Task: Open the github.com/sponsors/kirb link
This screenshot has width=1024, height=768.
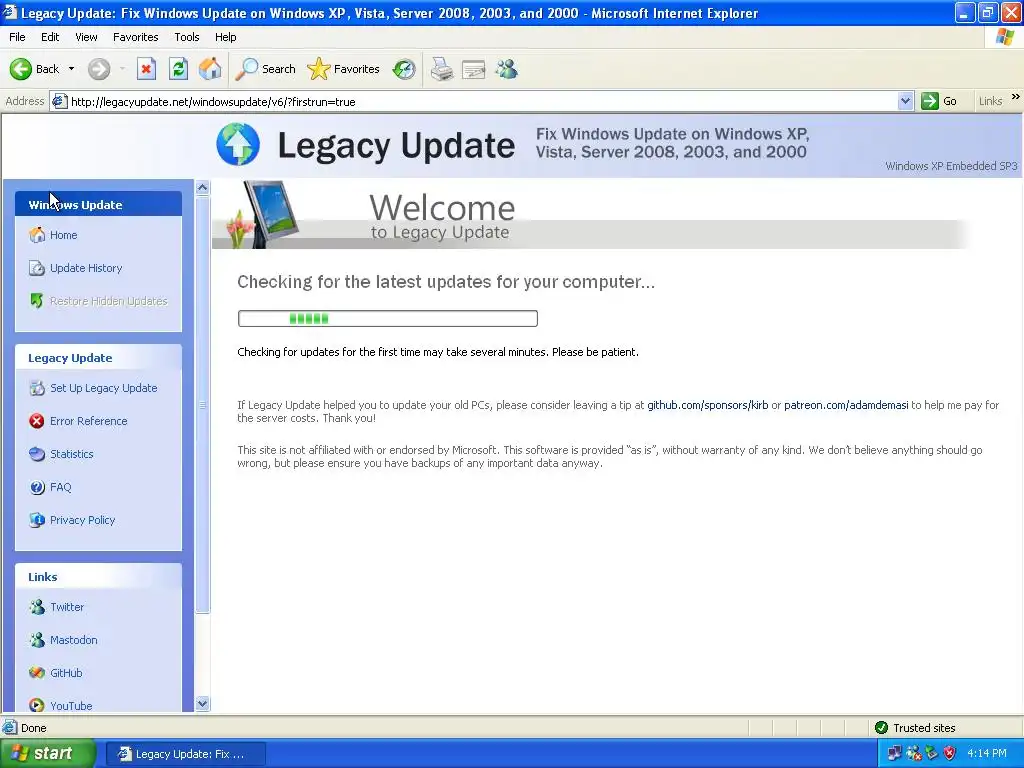Action: [x=707, y=405]
